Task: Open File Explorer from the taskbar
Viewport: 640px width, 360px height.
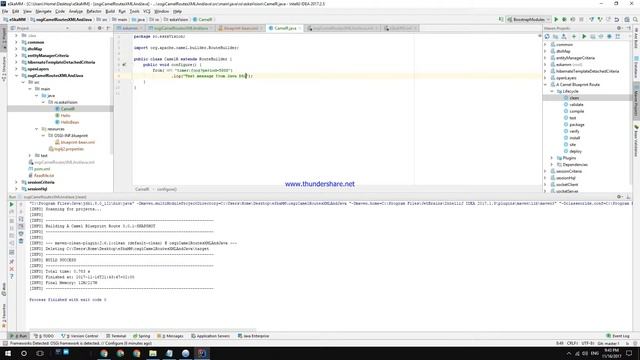Action: 153,353
